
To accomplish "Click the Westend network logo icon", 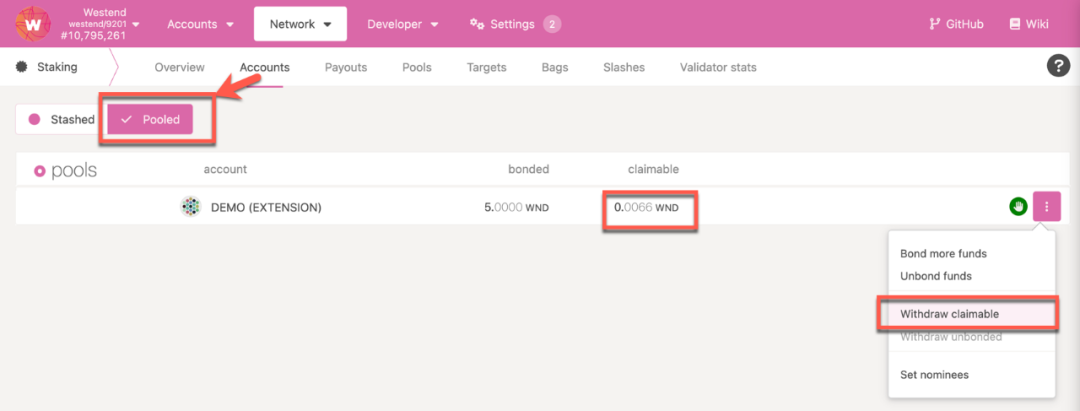I will (33, 24).
